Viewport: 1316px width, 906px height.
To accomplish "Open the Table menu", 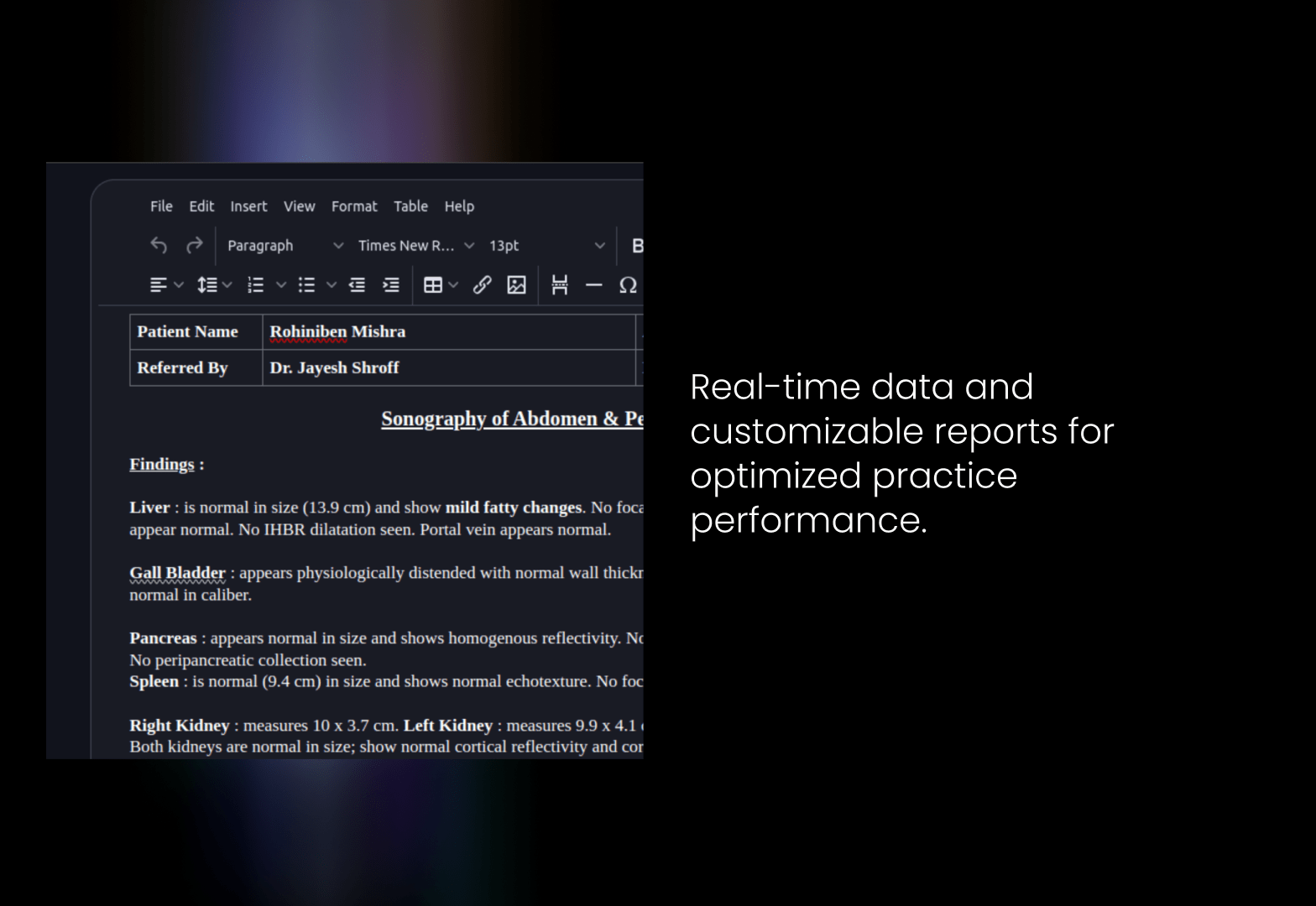I will coord(410,206).
